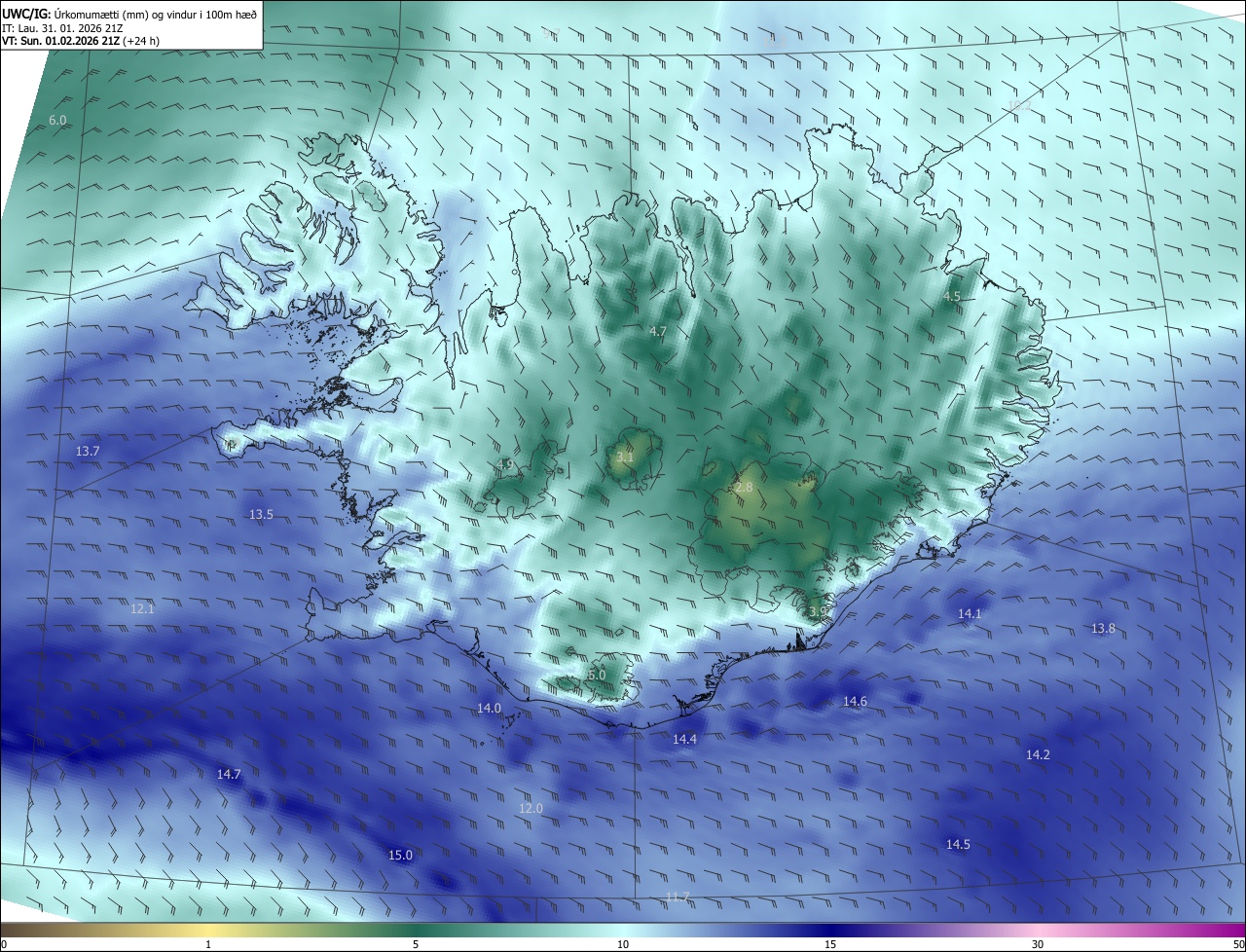This screenshot has height=952, width=1246.
Task: Click the '10' tick label on the color scale
Action: point(623,944)
